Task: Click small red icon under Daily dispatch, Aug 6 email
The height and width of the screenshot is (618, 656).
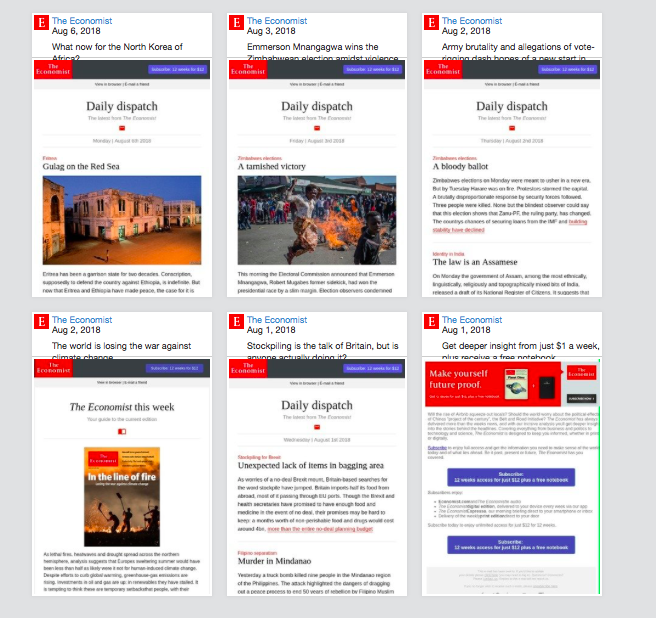Action: click(122, 128)
